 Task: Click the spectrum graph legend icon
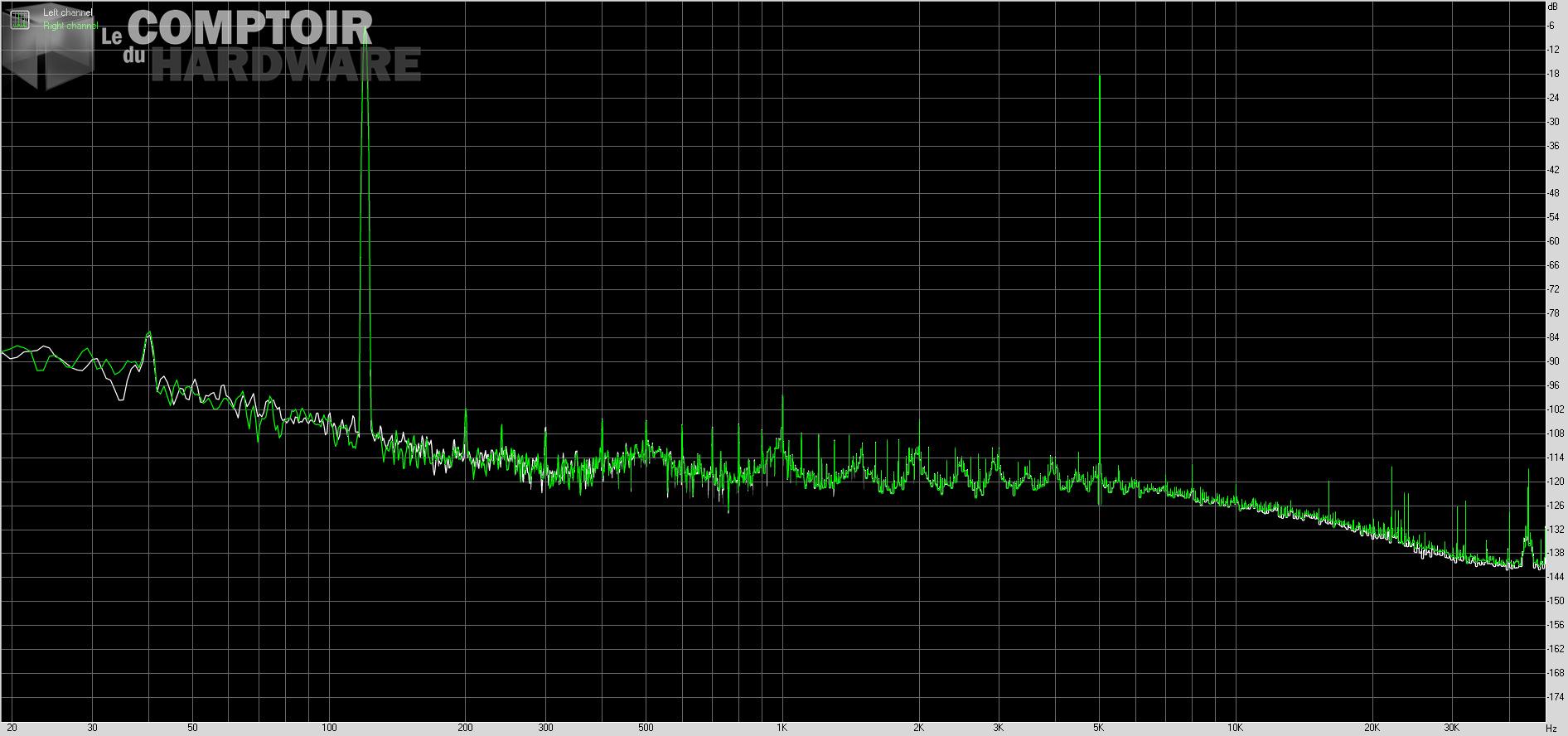(19, 20)
